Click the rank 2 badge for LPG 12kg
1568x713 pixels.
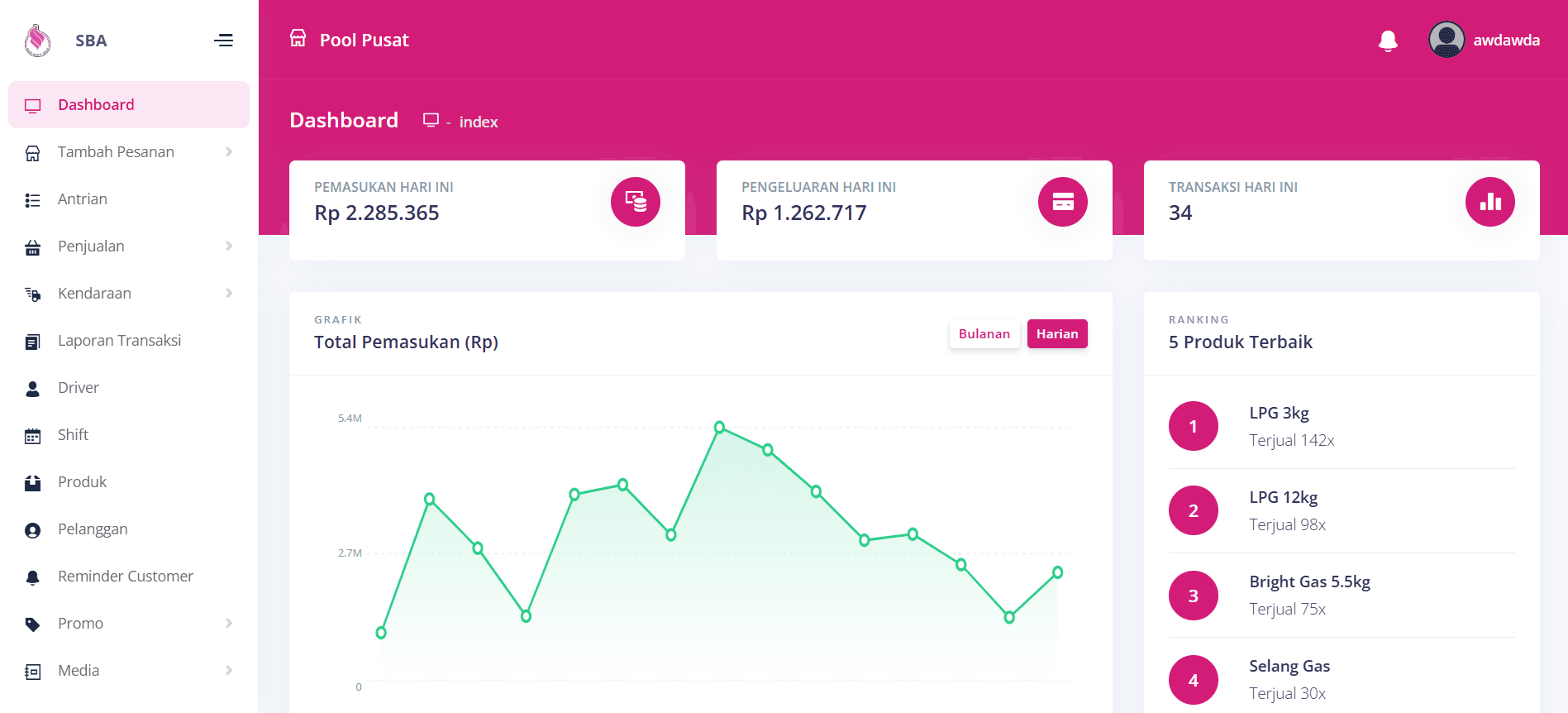tap(1194, 510)
